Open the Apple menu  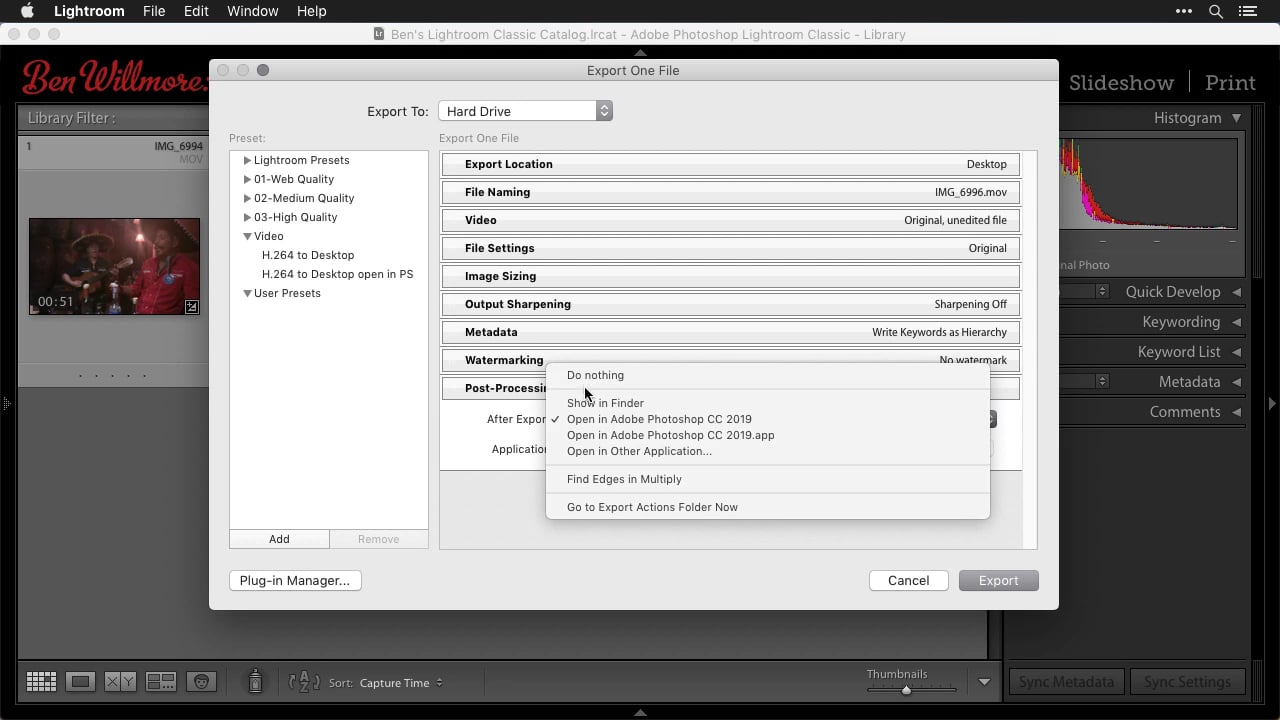(28, 11)
